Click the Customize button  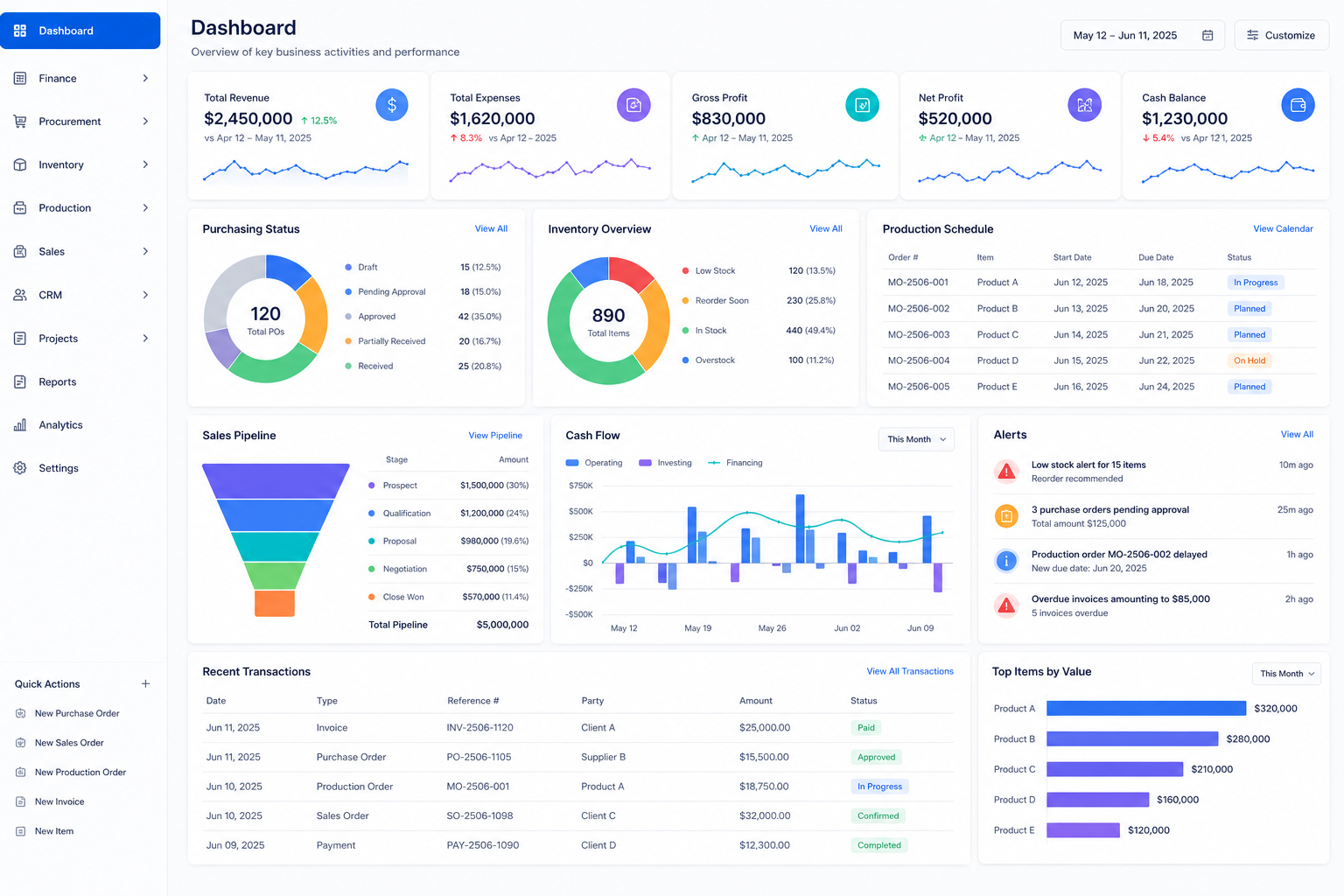coord(1282,36)
